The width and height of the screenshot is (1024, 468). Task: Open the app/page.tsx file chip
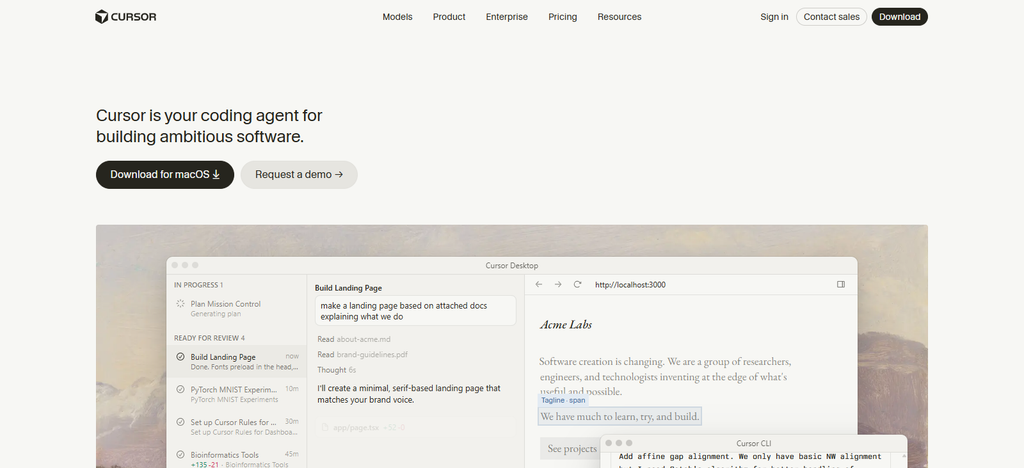point(415,428)
